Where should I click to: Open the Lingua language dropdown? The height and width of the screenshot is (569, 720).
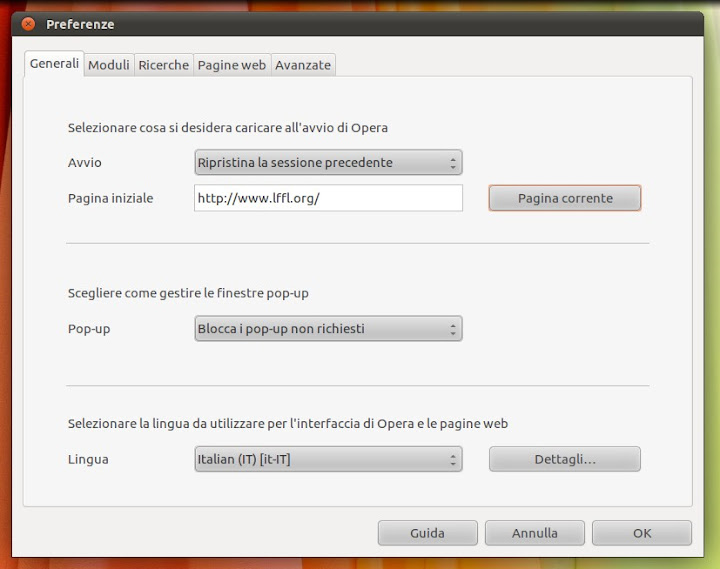[x=328, y=459]
